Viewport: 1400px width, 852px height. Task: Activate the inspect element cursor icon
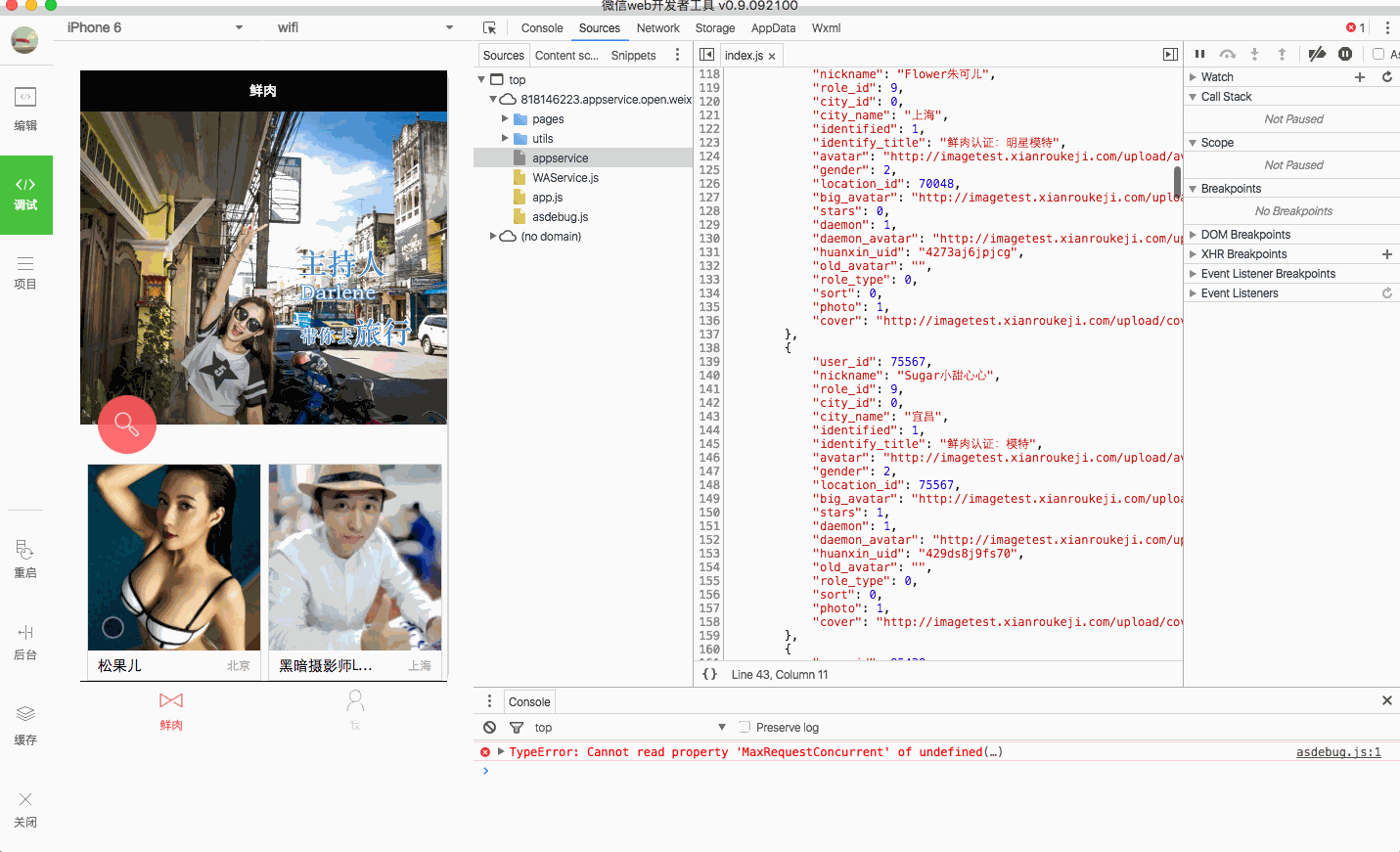[490, 28]
